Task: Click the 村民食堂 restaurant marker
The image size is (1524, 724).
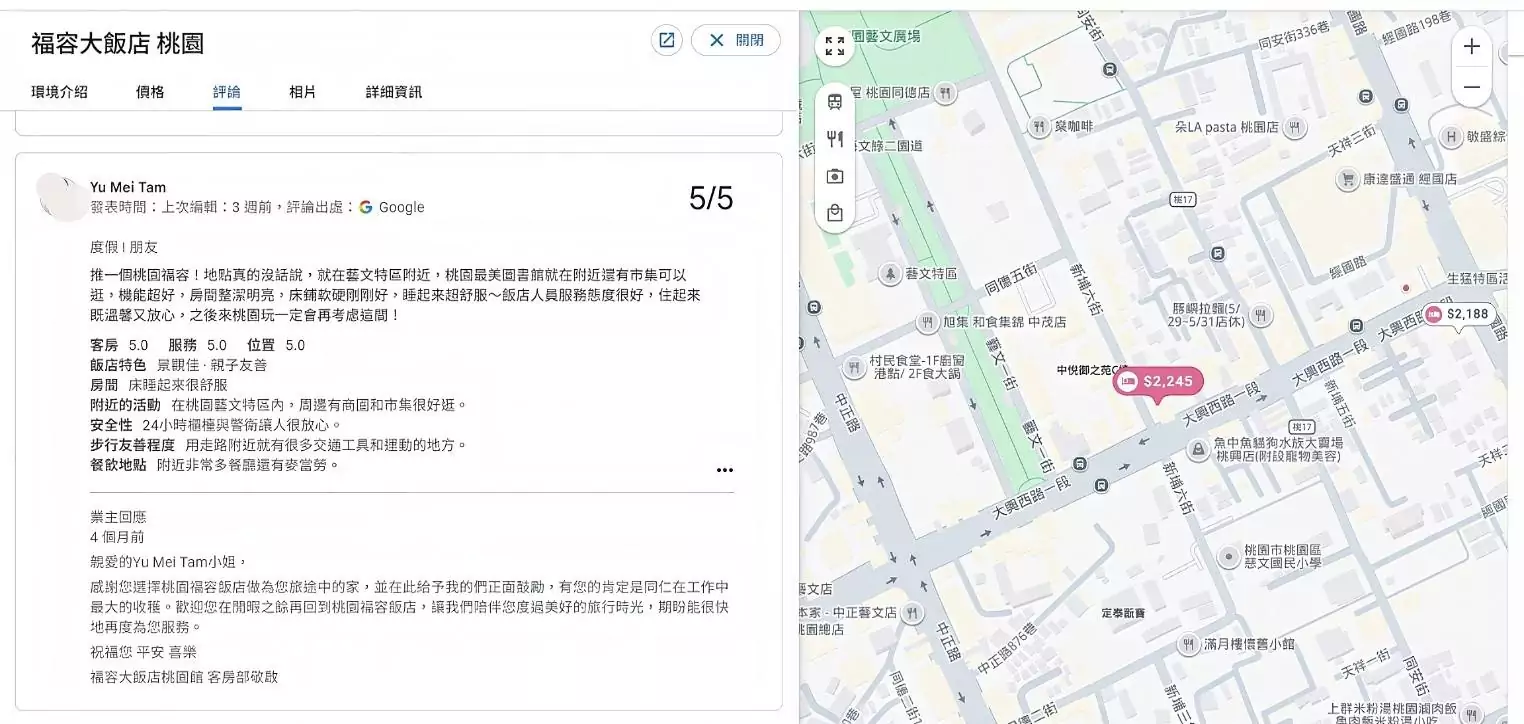Action: (854, 366)
